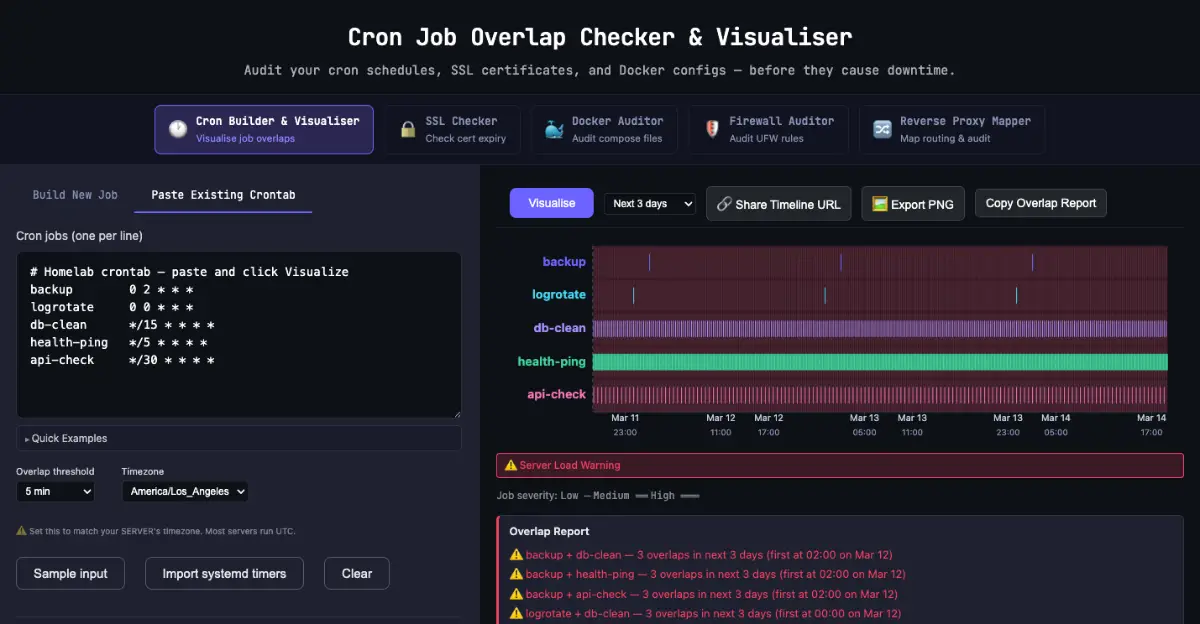Click the padlock icon for SSL Checker
The width and height of the screenshot is (1200, 624).
point(408,129)
